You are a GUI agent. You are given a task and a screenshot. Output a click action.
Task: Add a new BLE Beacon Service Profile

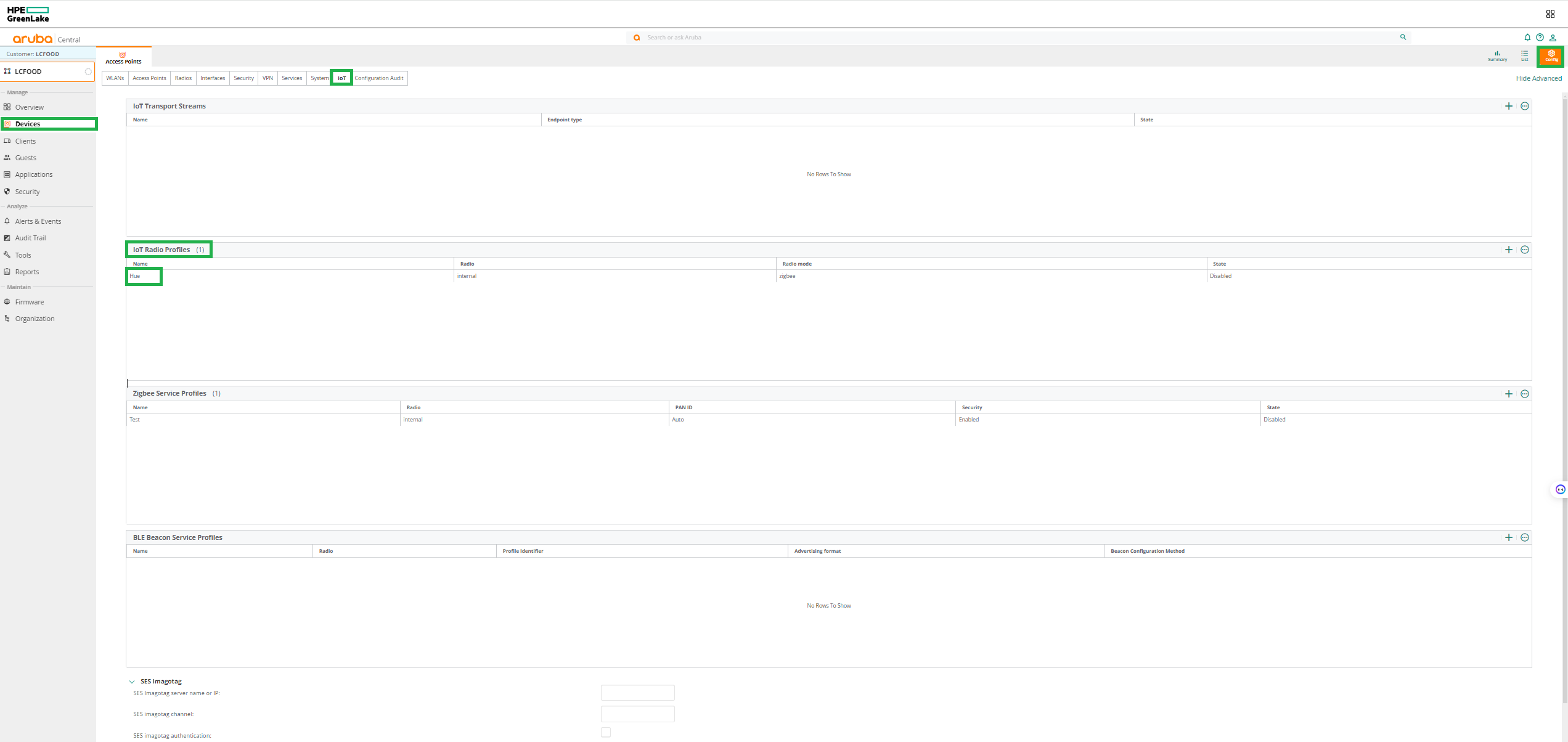1508,537
